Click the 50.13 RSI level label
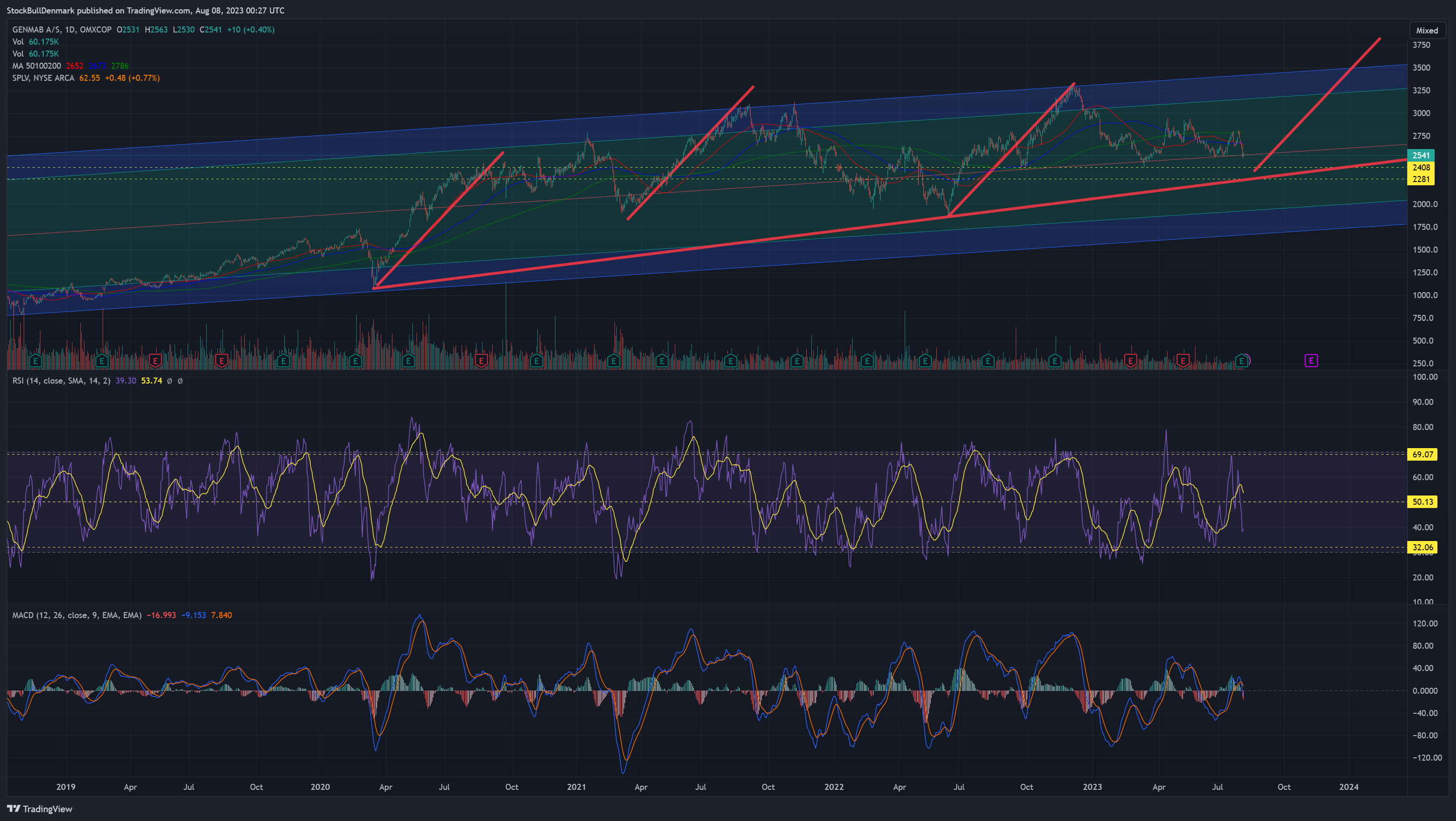The height and width of the screenshot is (821, 1456). 1422,502
